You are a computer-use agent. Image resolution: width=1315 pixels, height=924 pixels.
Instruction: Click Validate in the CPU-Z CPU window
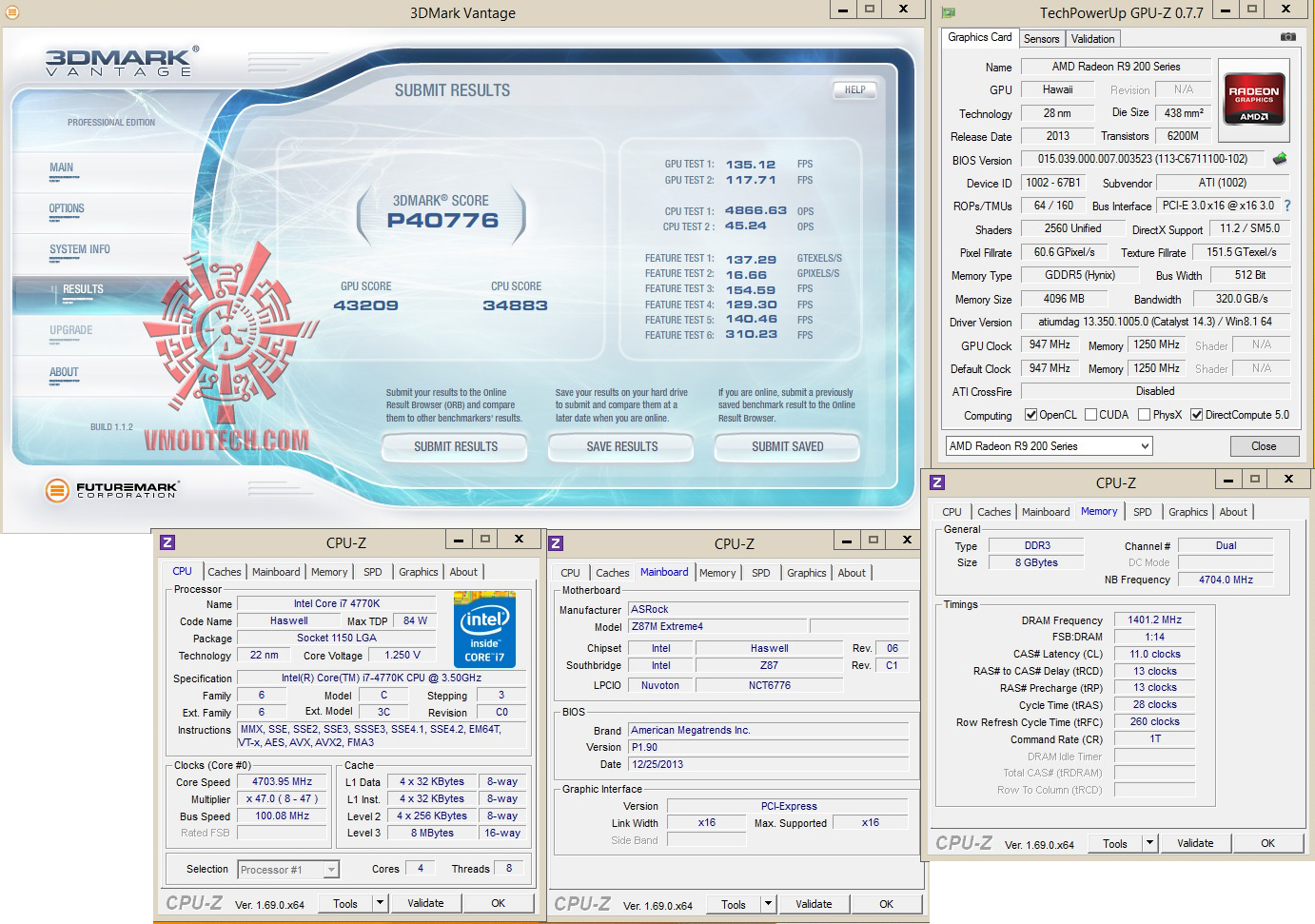(x=425, y=903)
